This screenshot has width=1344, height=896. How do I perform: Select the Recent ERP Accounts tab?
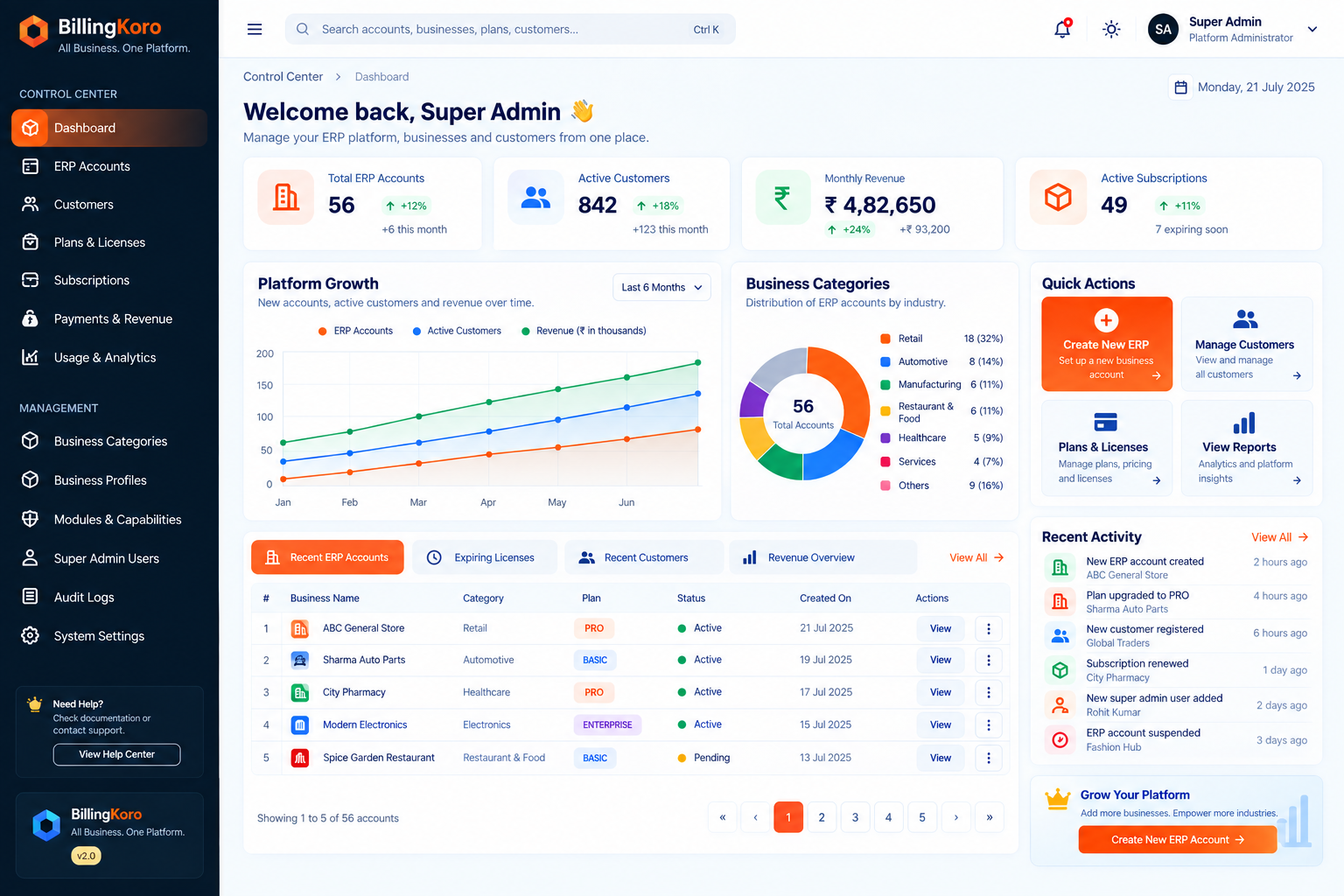pos(327,557)
